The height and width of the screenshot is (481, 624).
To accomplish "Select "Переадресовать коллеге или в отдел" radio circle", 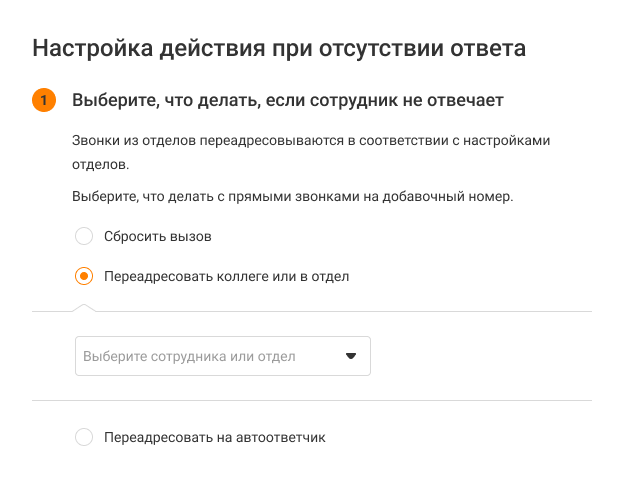I will pos(85,276).
